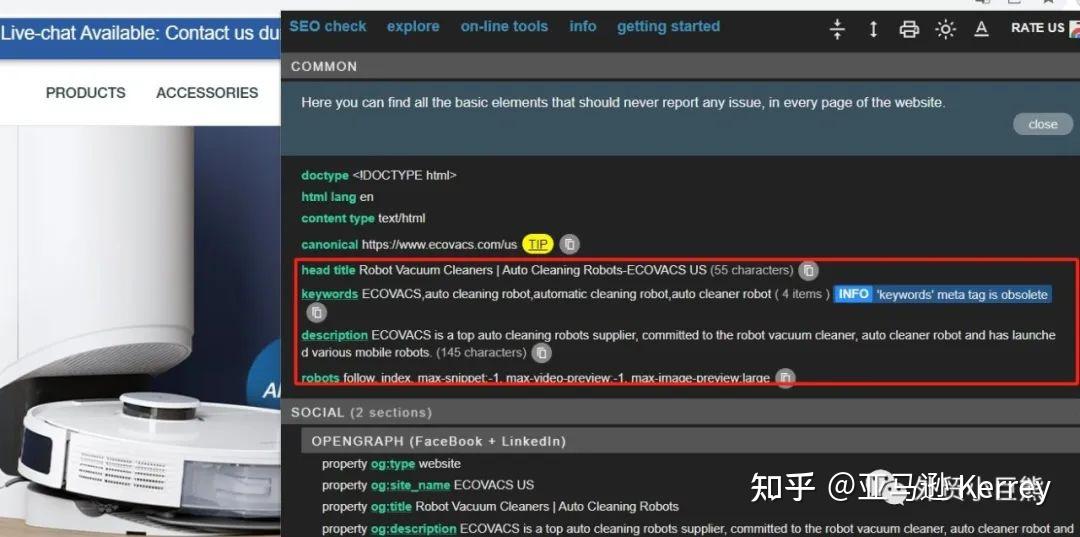Collapse the SOCIAL section header

[361, 412]
